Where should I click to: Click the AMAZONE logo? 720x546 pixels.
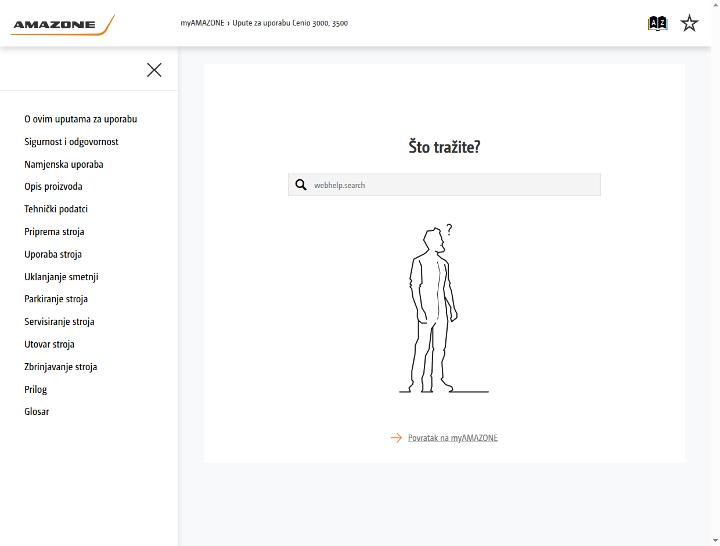tap(62, 24)
